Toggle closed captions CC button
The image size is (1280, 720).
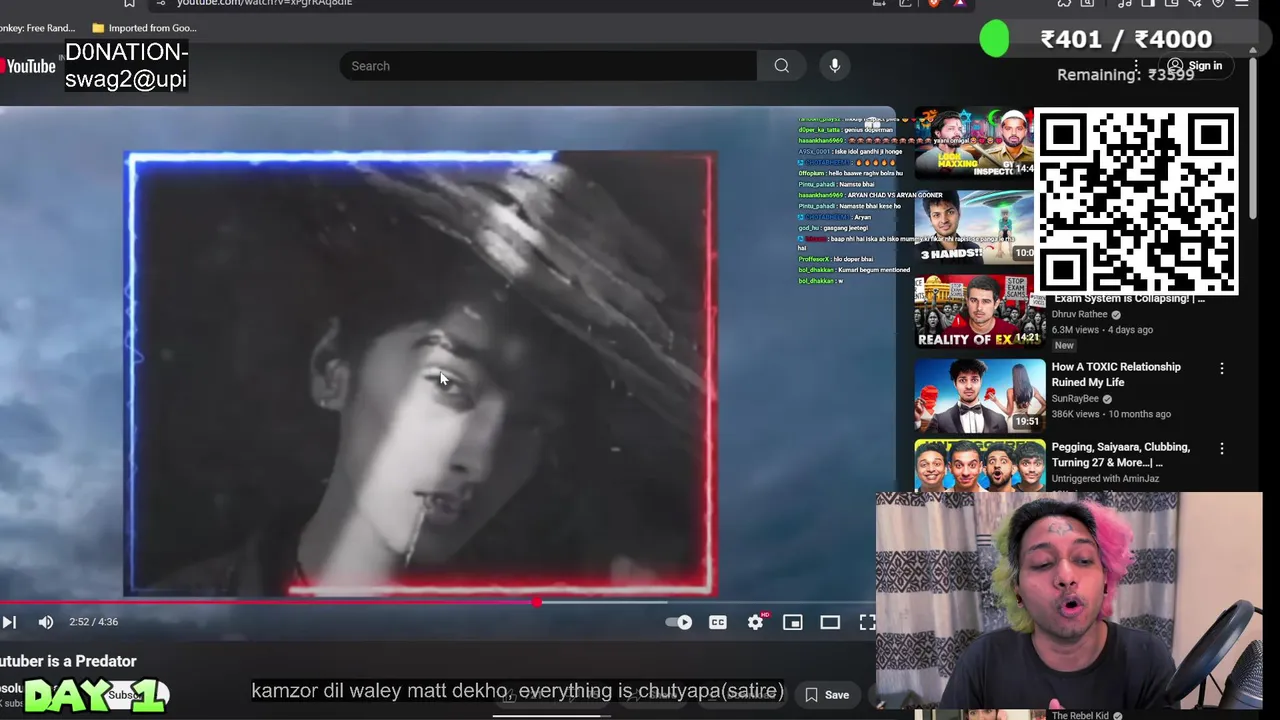717,622
